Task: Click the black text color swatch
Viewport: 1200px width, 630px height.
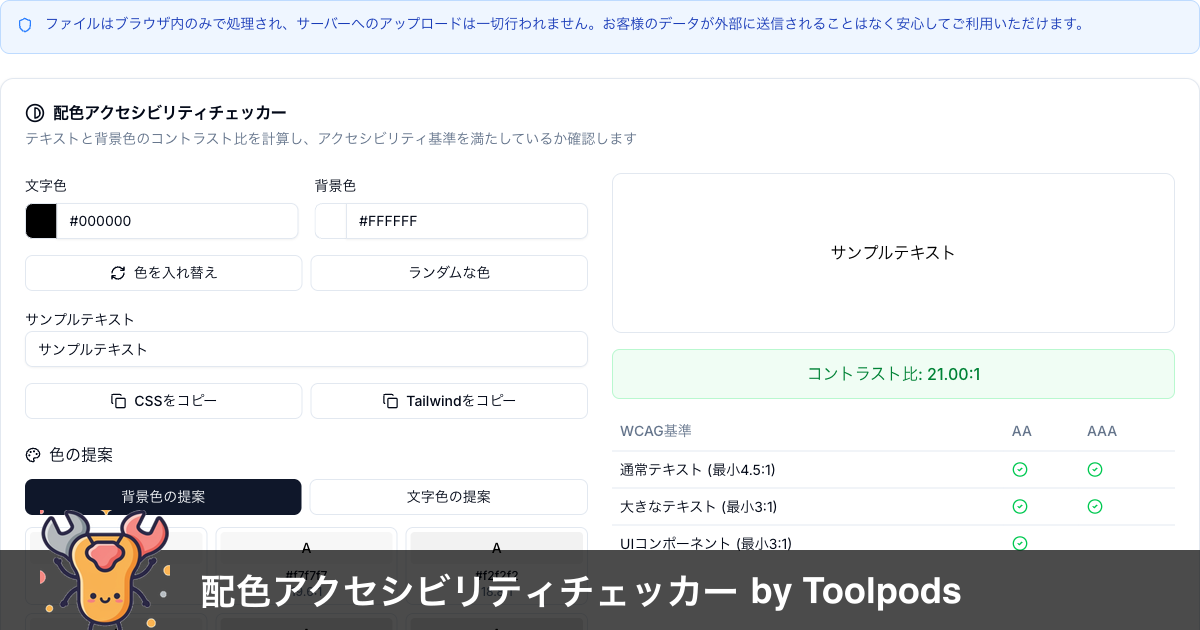Action: click(40, 220)
